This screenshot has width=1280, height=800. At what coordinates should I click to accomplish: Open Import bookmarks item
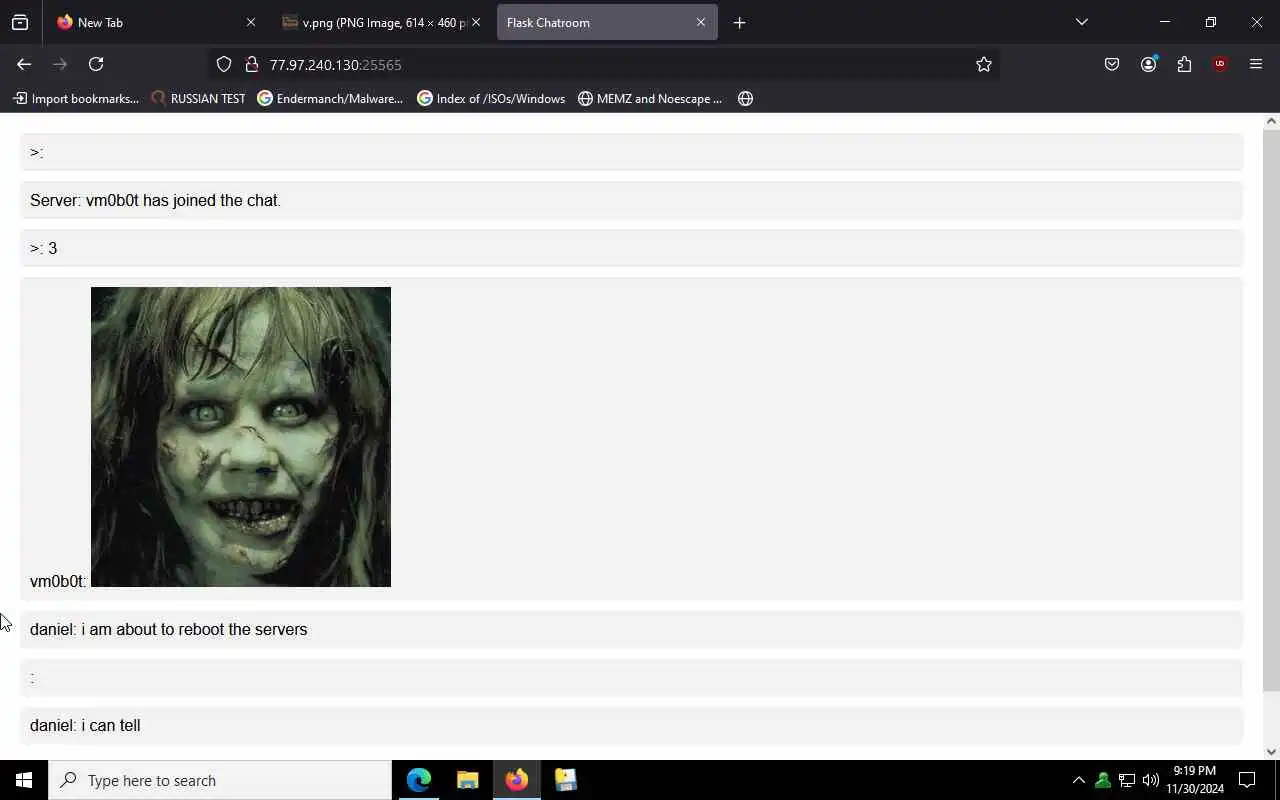[76, 98]
